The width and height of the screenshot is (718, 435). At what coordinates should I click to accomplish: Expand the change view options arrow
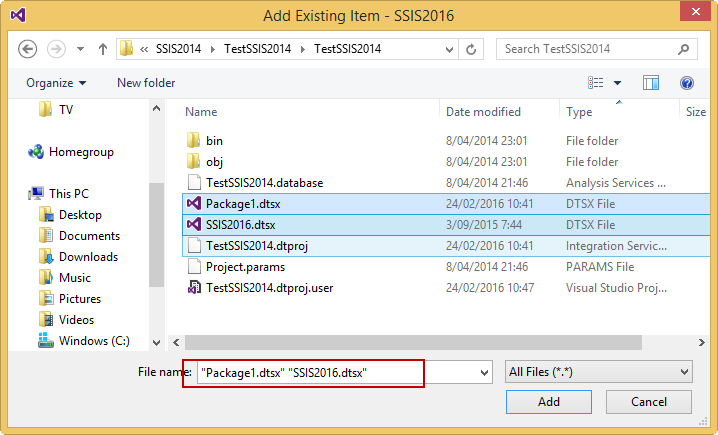coord(617,83)
